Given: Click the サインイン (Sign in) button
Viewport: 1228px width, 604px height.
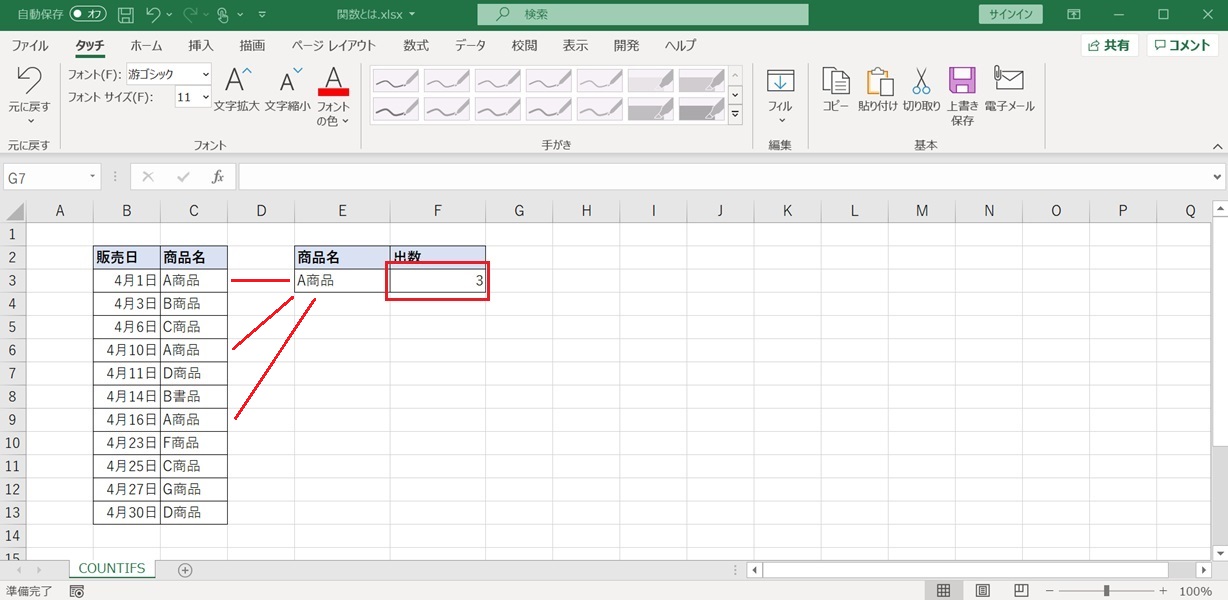Looking at the screenshot, I should coord(1010,15).
